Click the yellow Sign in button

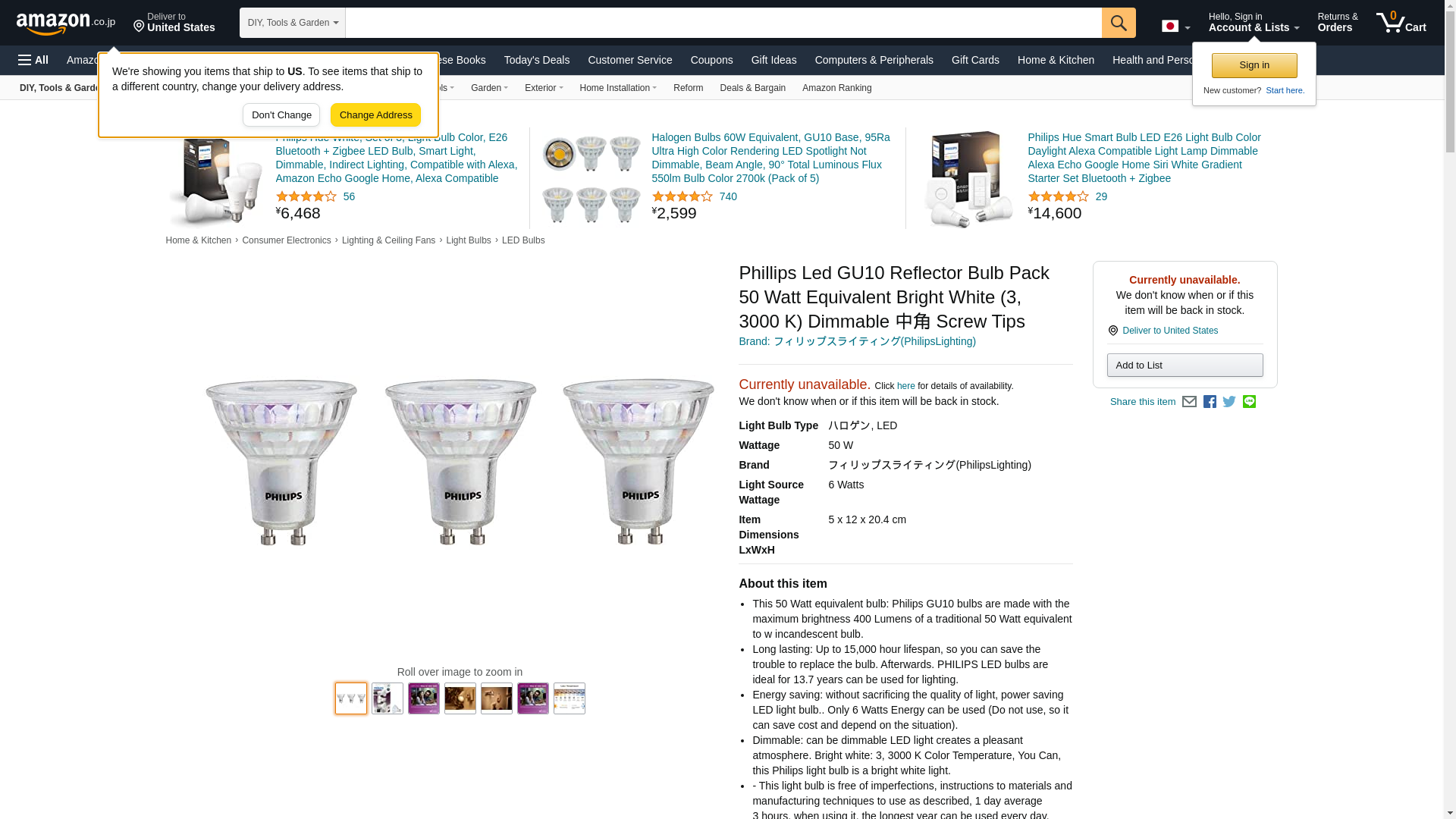(x=1254, y=66)
